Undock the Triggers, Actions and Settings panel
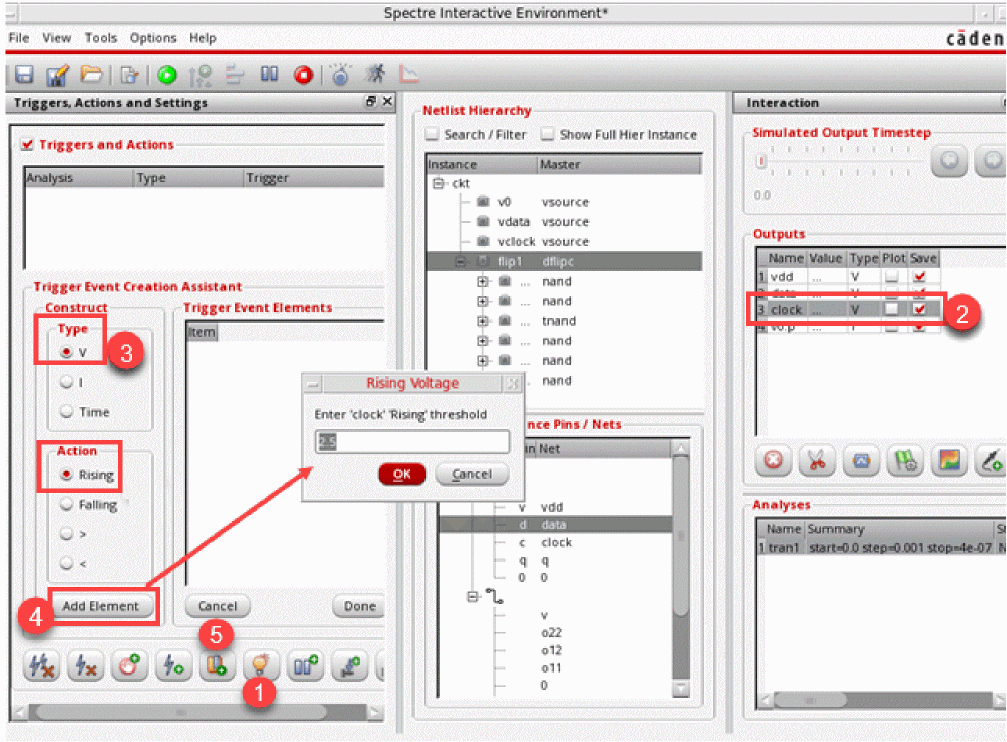Viewport: 1007px width, 742px height. pyautogui.click(x=371, y=102)
